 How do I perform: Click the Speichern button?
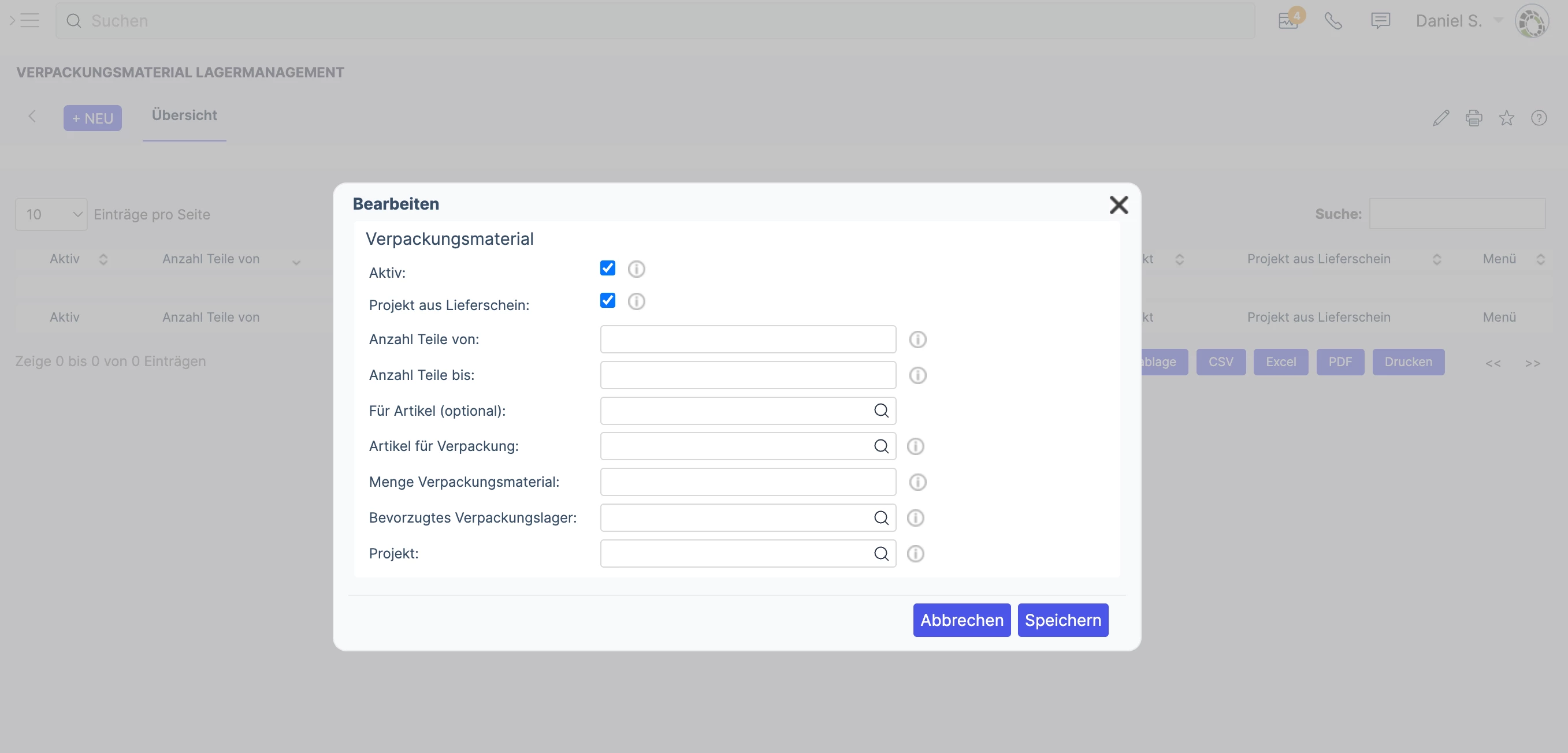click(1062, 620)
